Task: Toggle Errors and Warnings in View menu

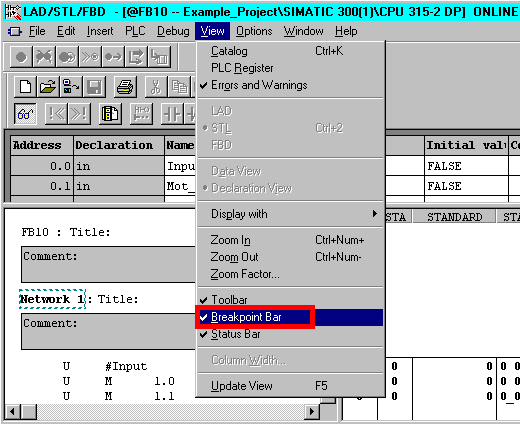Action: pos(290,85)
